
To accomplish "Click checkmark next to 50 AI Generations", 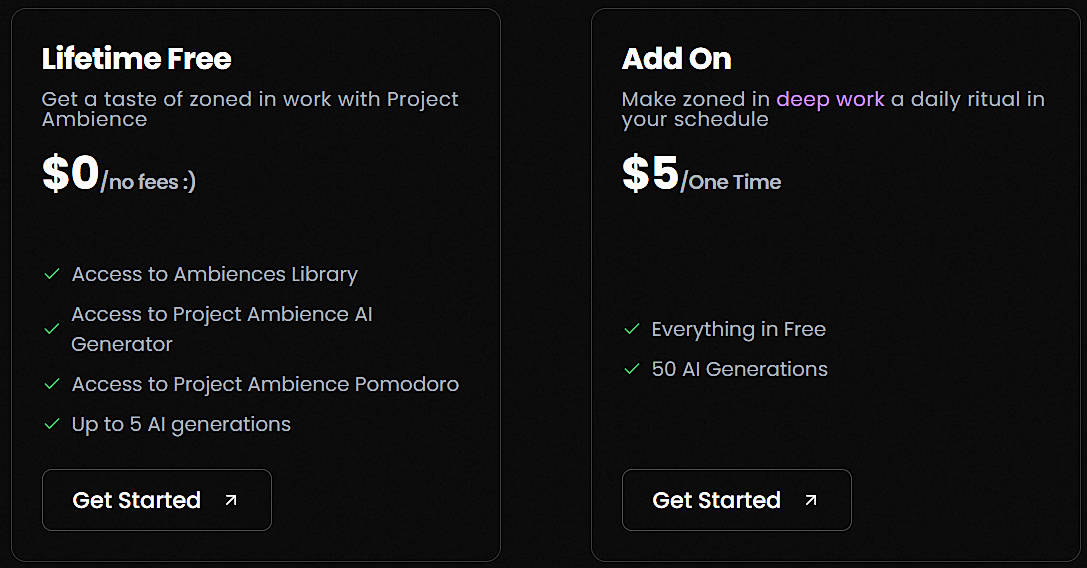I will coord(632,369).
